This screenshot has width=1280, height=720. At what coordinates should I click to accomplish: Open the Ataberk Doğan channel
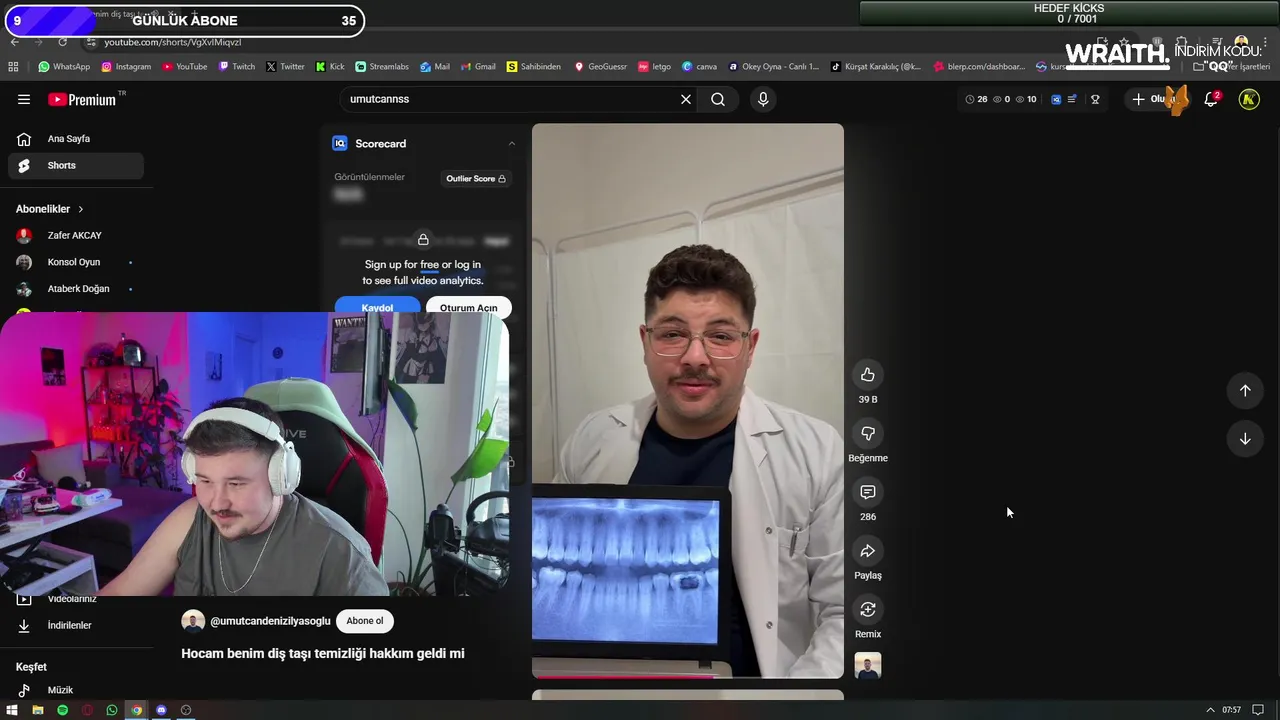pyautogui.click(x=76, y=289)
